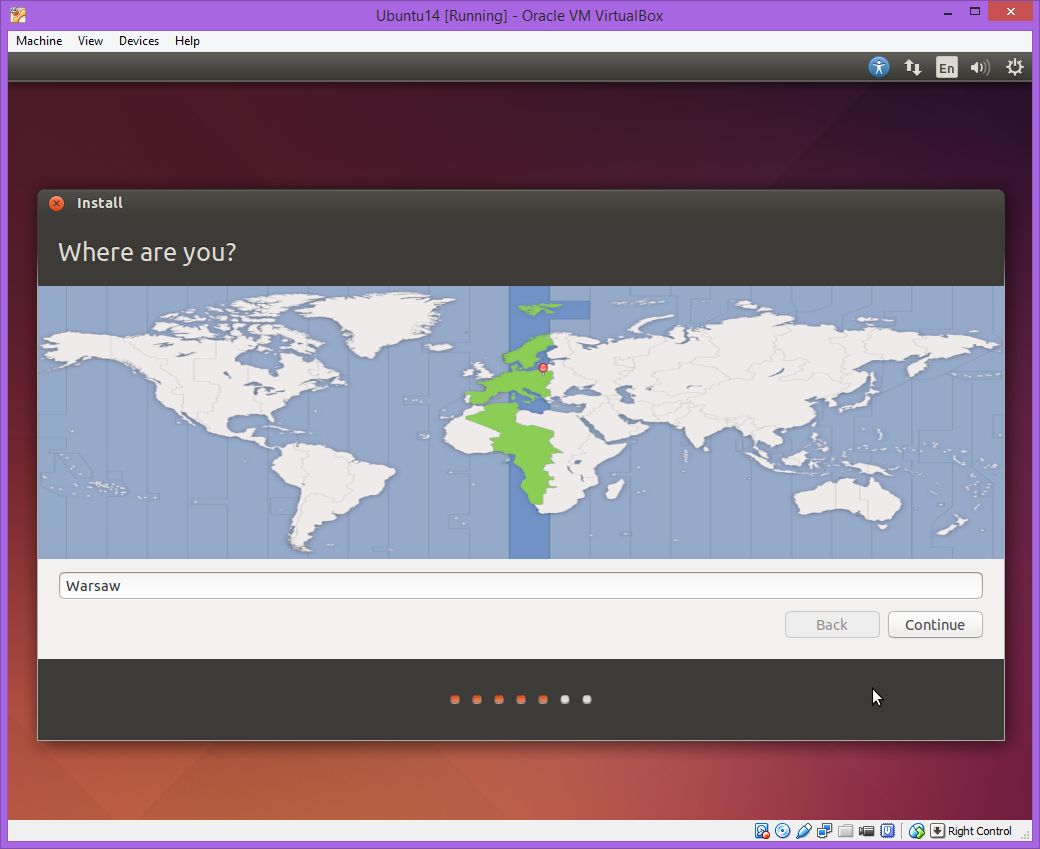The width and height of the screenshot is (1040, 849).
Task: Click Continue to proceed with install
Action: coord(935,625)
